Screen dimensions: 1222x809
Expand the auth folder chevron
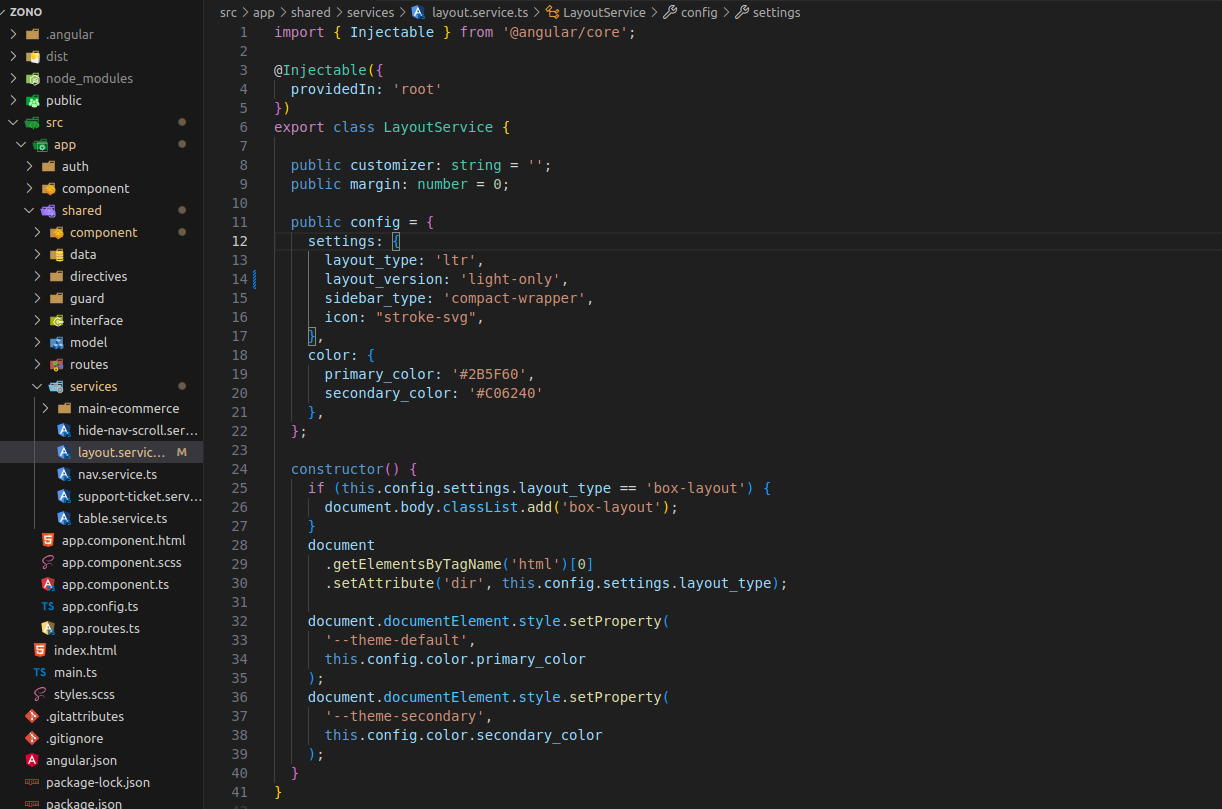tap(29, 166)
